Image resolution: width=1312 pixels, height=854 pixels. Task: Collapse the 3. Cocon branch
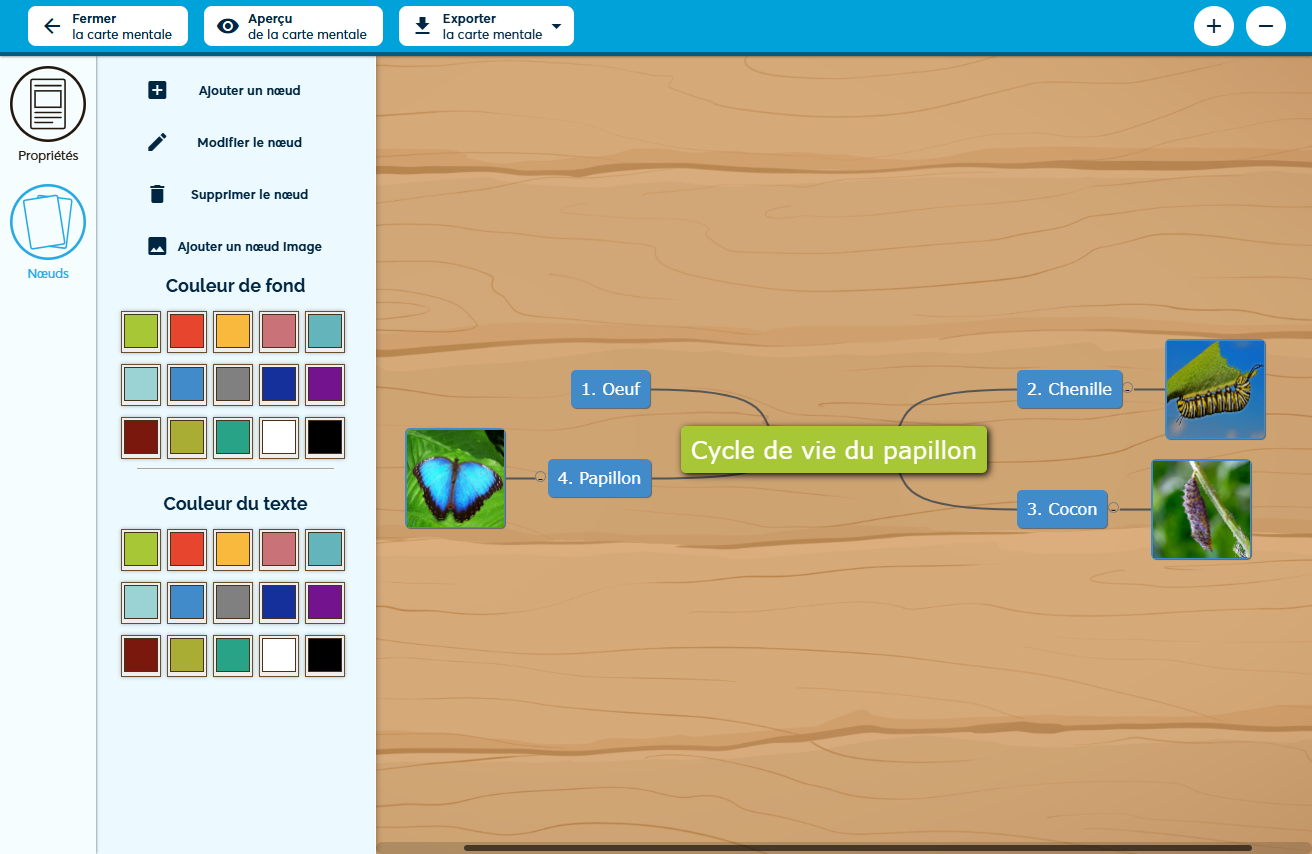1113,509
